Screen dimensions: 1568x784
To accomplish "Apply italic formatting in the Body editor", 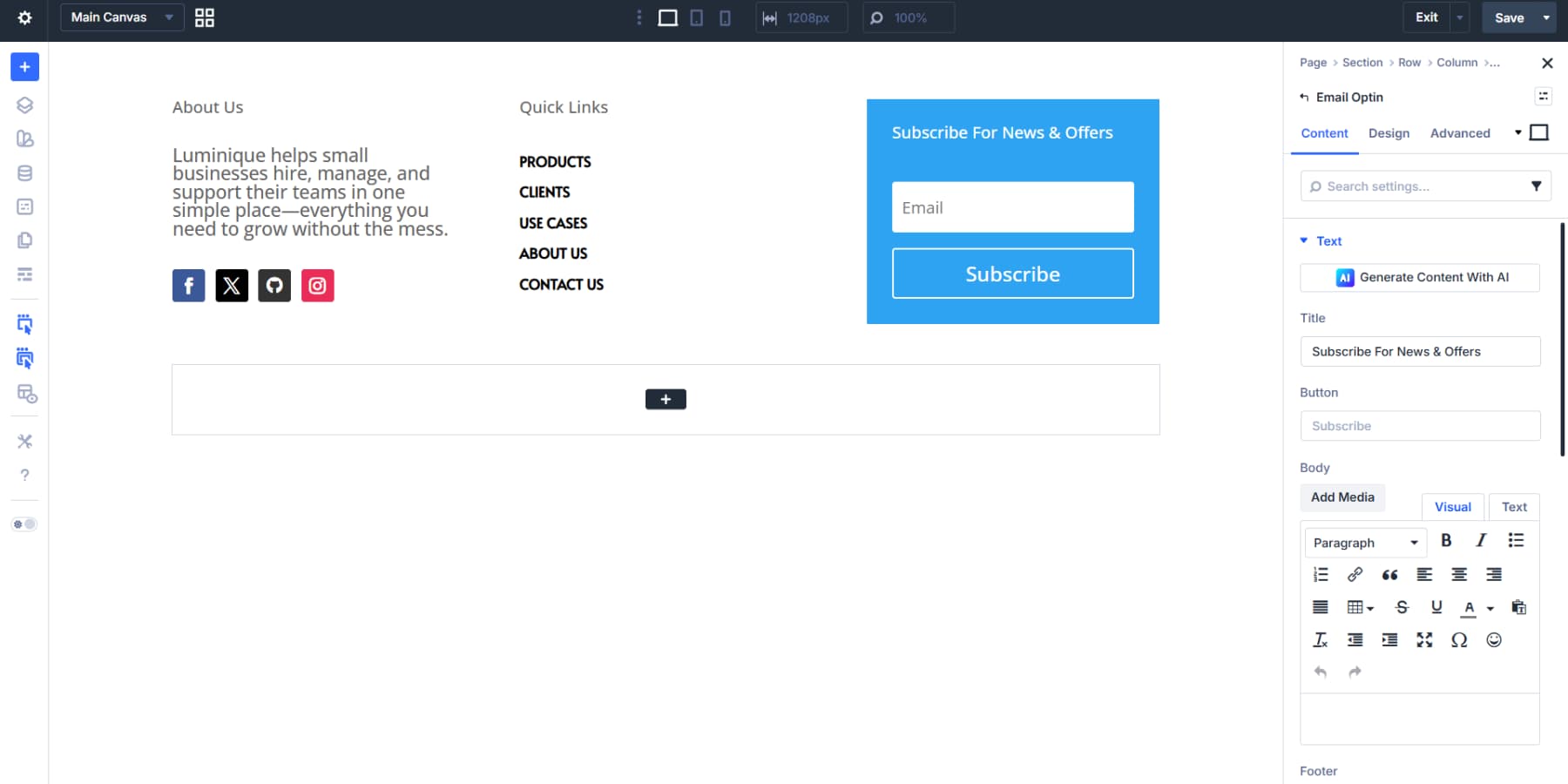I will point(1479,540).
